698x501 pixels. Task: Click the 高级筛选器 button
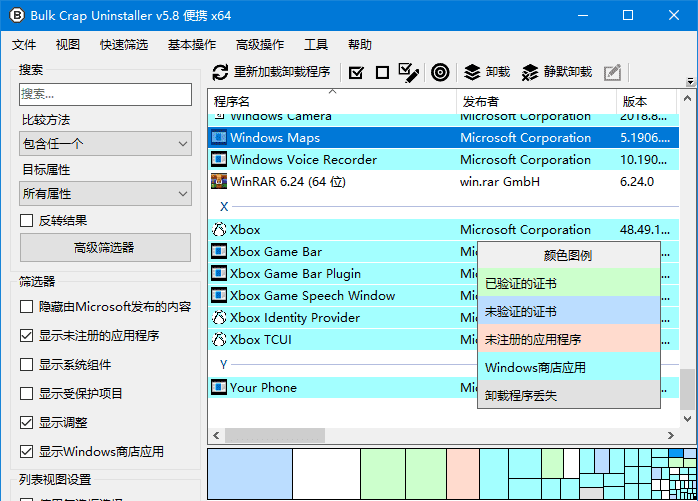tap(106, 247)
